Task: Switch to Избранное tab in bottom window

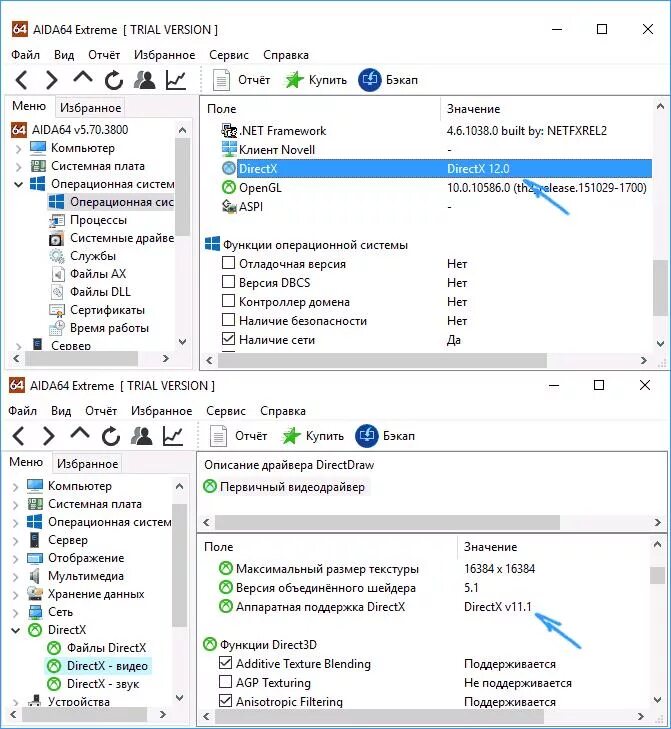Action: tap(87, 464)
